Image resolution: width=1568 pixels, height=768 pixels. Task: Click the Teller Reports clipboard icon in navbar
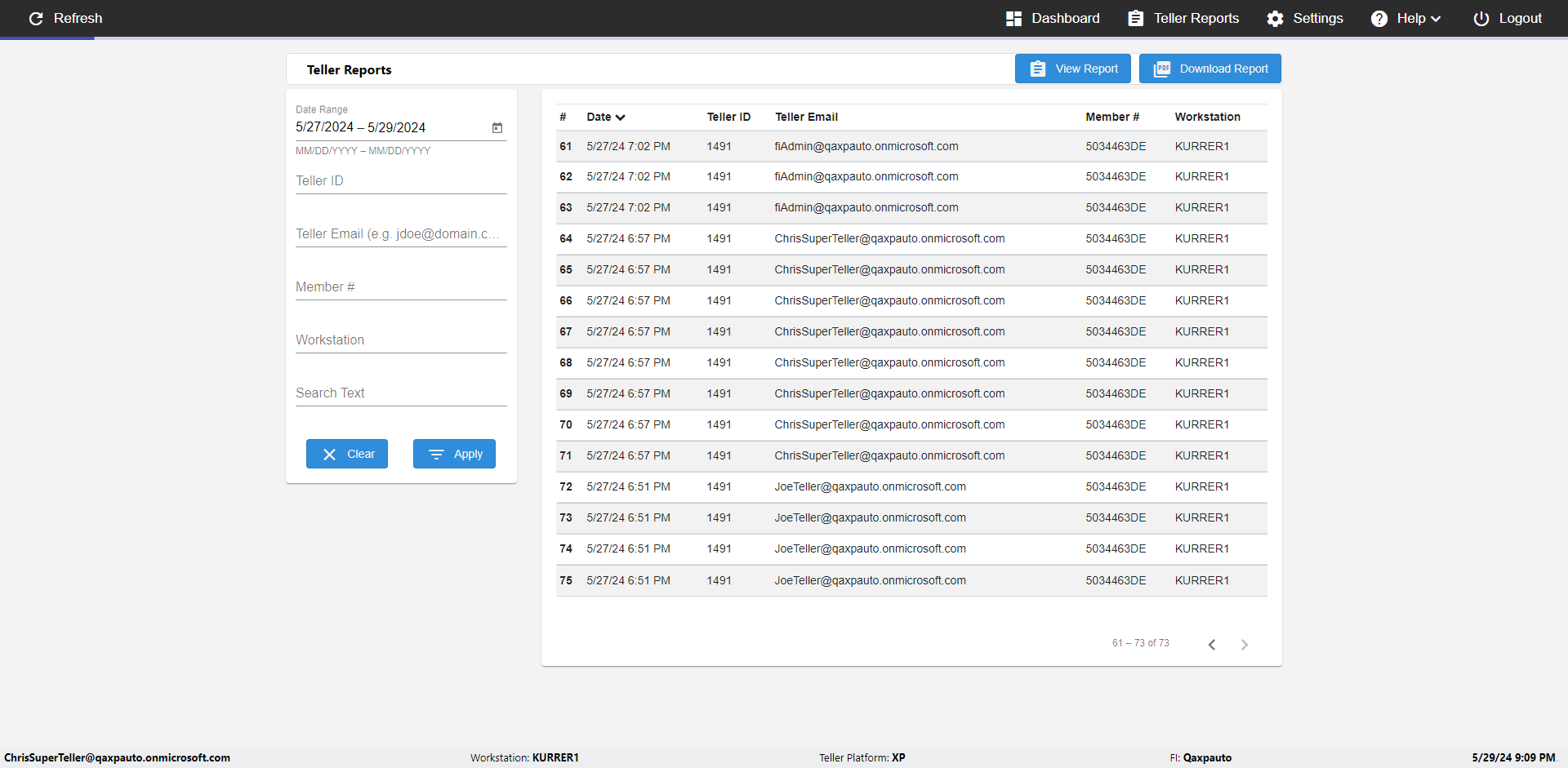[x=1135, y=18]
